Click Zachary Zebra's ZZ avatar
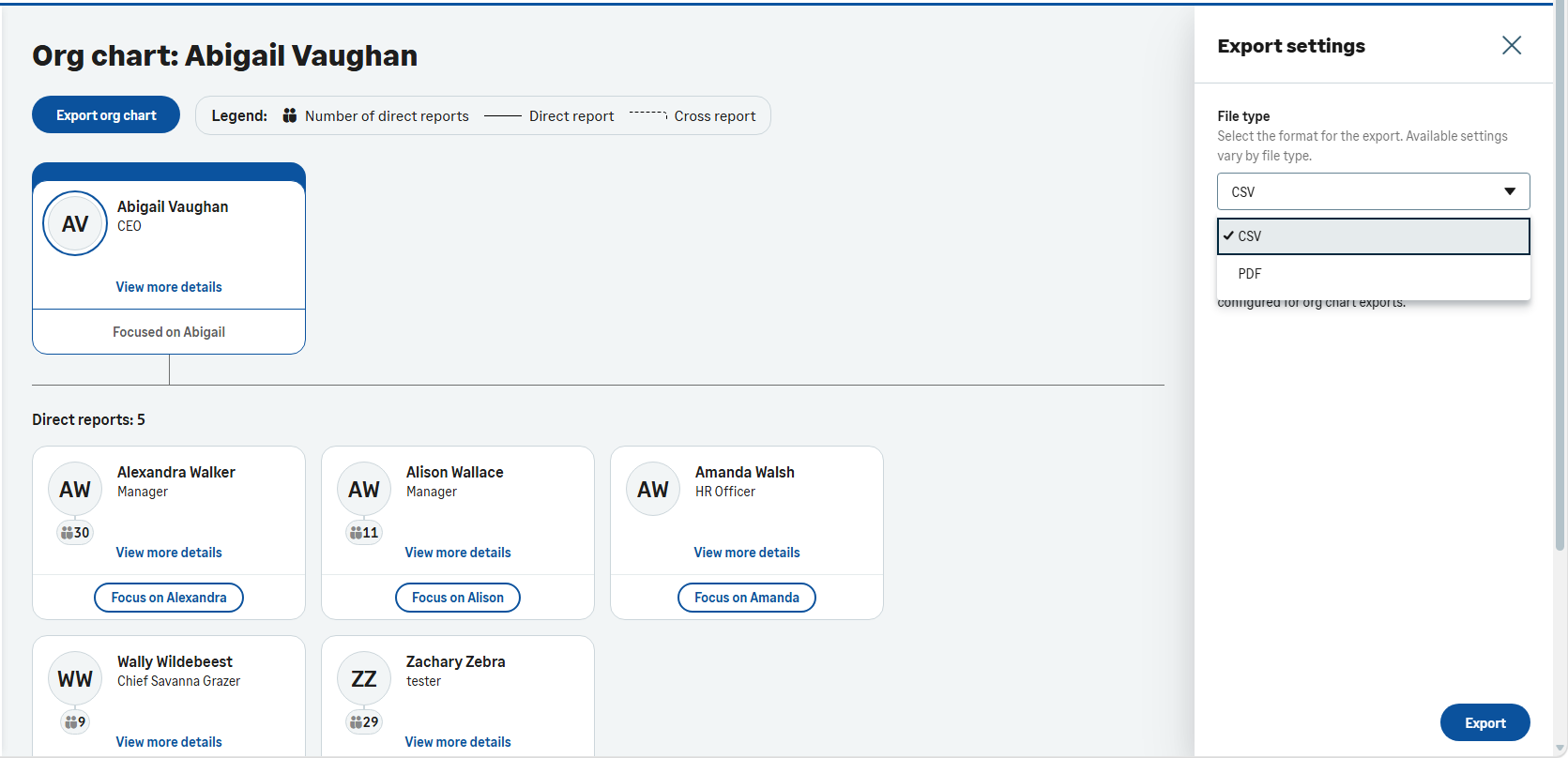Image resolution: width=1568 pixels, height=758 pixels. point(364,678)
